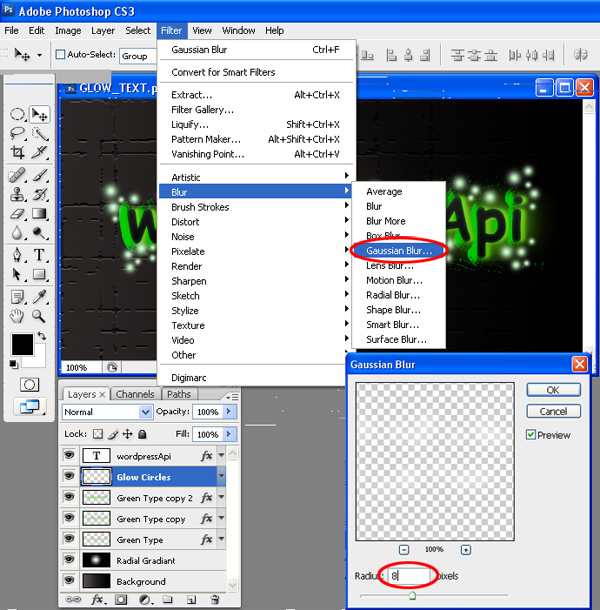
Task: Select the Clone Stamp tool
Action: tap(17, 194)
